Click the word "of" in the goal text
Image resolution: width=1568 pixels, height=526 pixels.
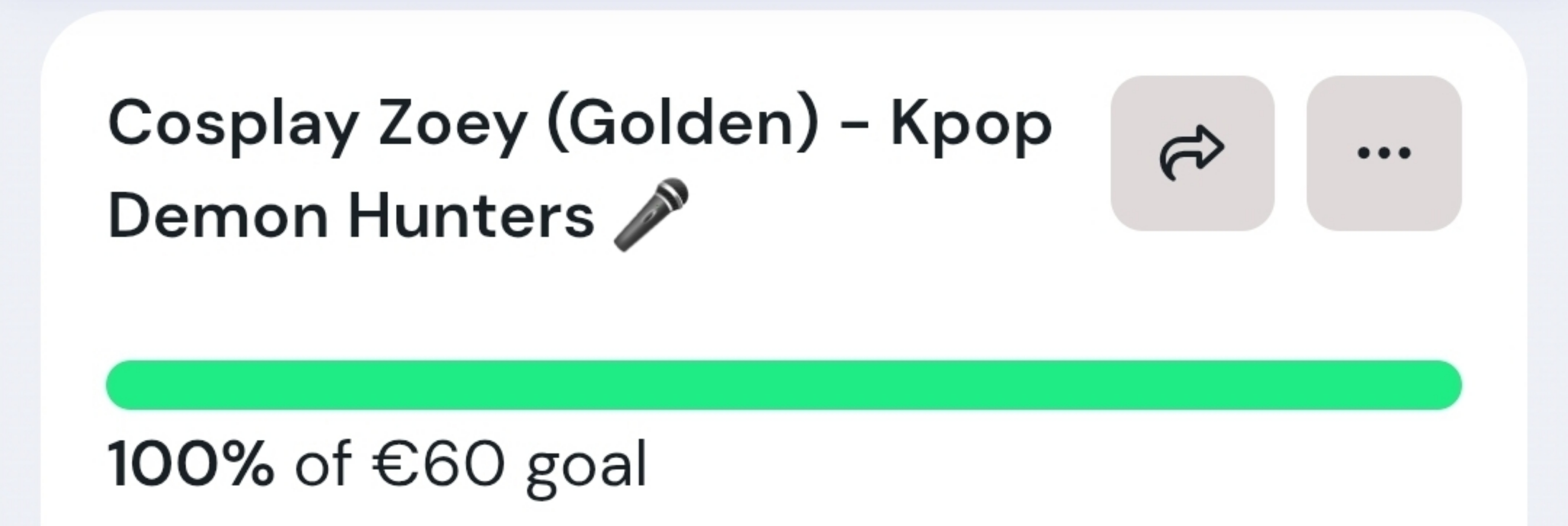click(322, 464)
